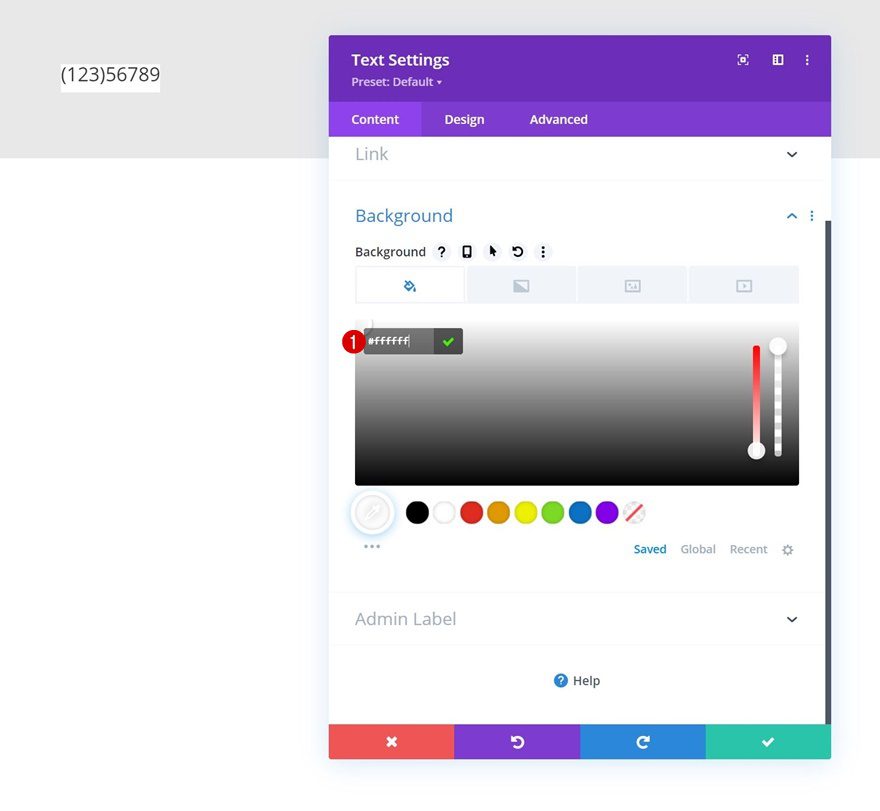Confirm hex value with green checkmark
This screenshot has height=811, width=880.
(x=447, y=341)
